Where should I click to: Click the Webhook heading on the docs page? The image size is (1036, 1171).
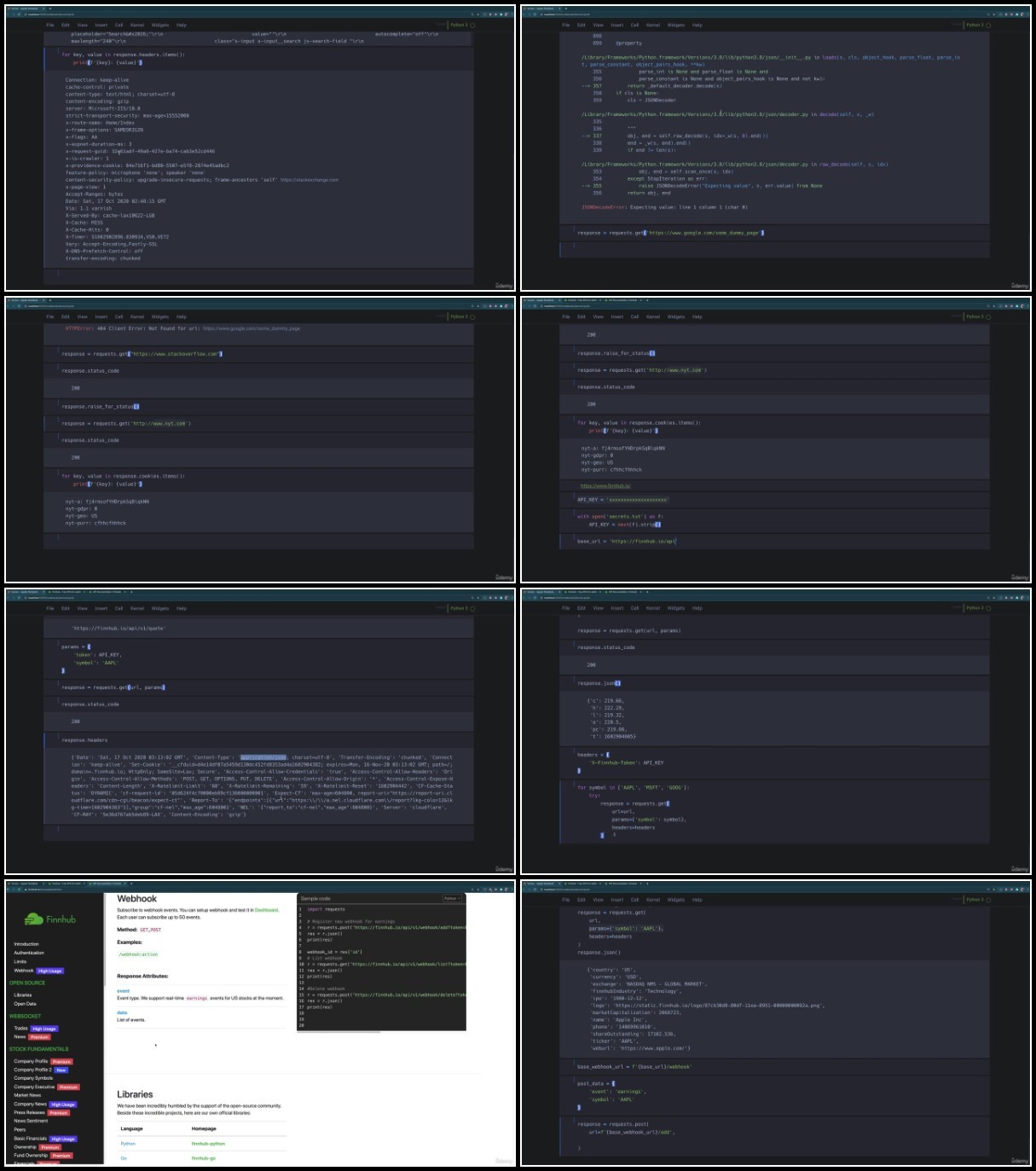[x=136, y=899]
